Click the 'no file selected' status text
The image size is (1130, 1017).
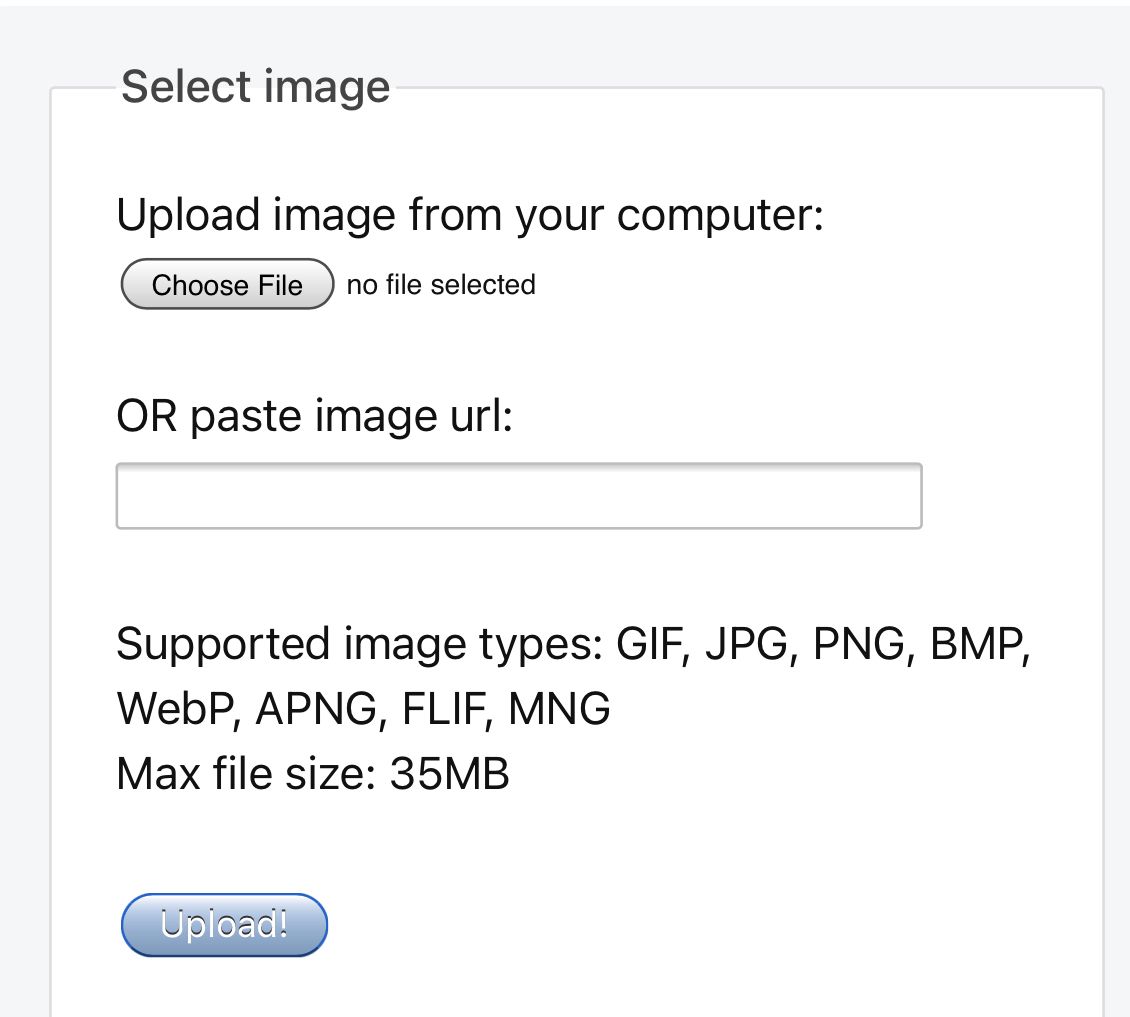(x=441, y=285)
